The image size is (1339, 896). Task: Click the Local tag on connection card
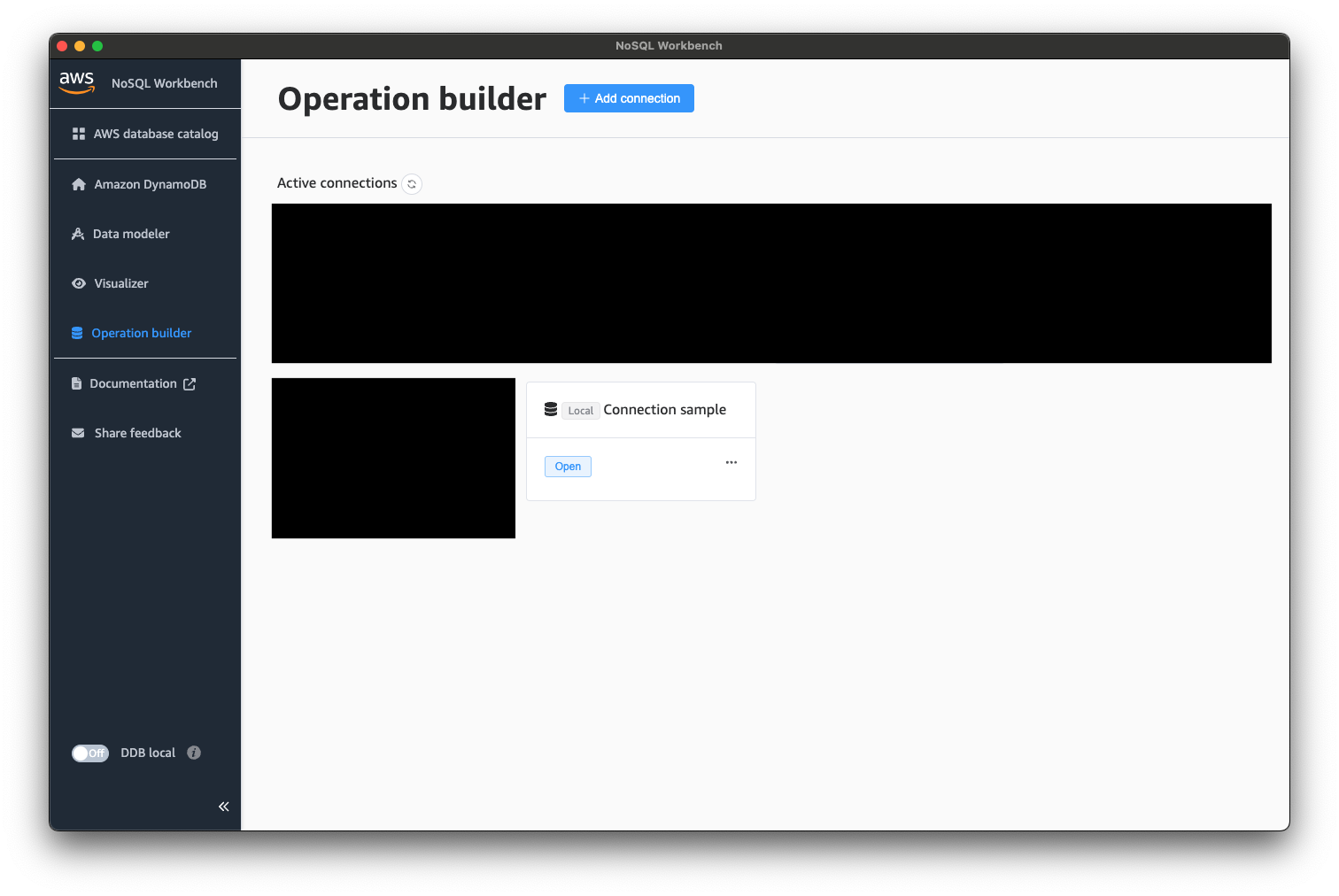[x=581, y=411]
